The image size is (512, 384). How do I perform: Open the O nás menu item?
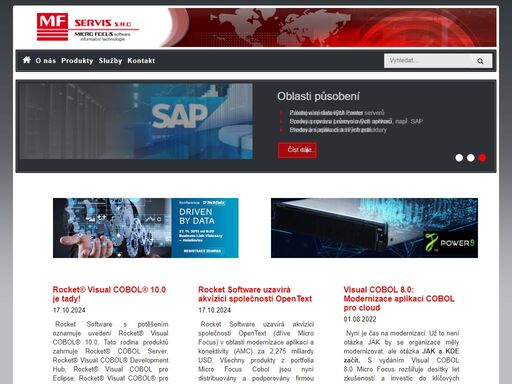[46, 61]
